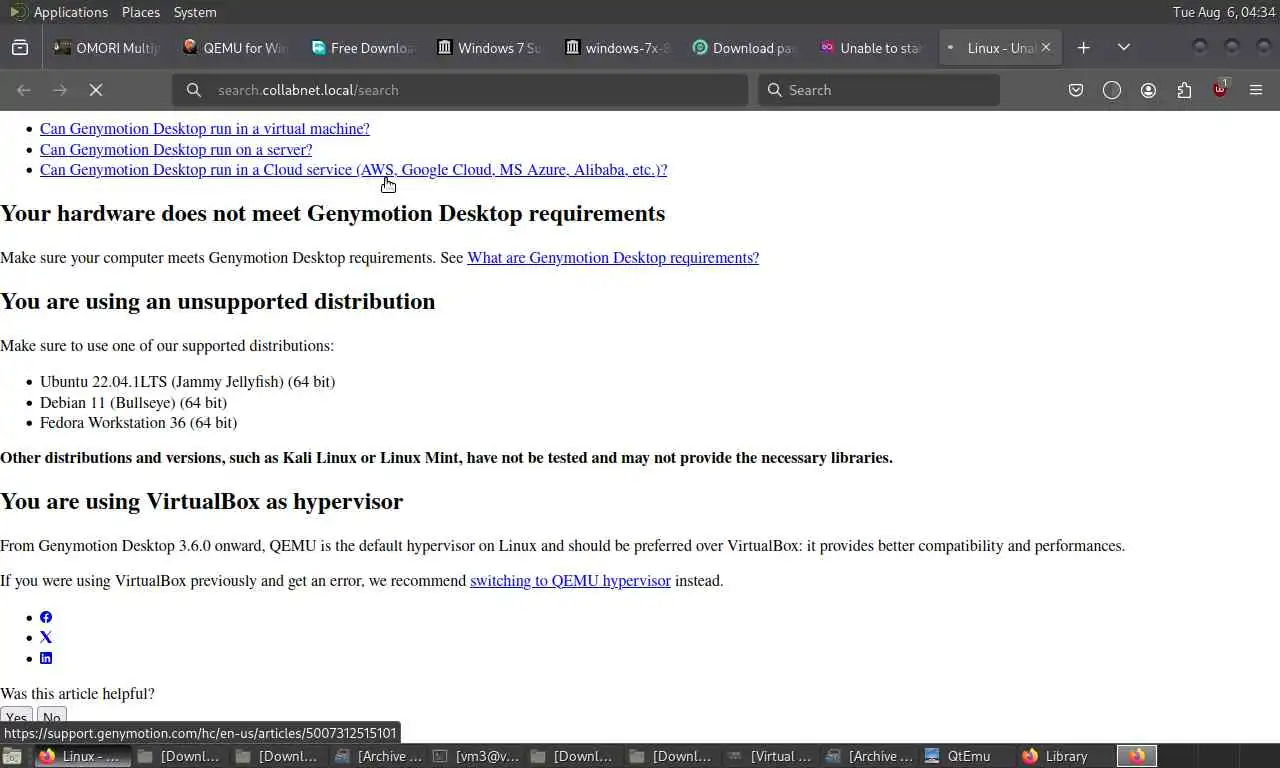
Task: Share article on Facebook
Action: point(46,617)
